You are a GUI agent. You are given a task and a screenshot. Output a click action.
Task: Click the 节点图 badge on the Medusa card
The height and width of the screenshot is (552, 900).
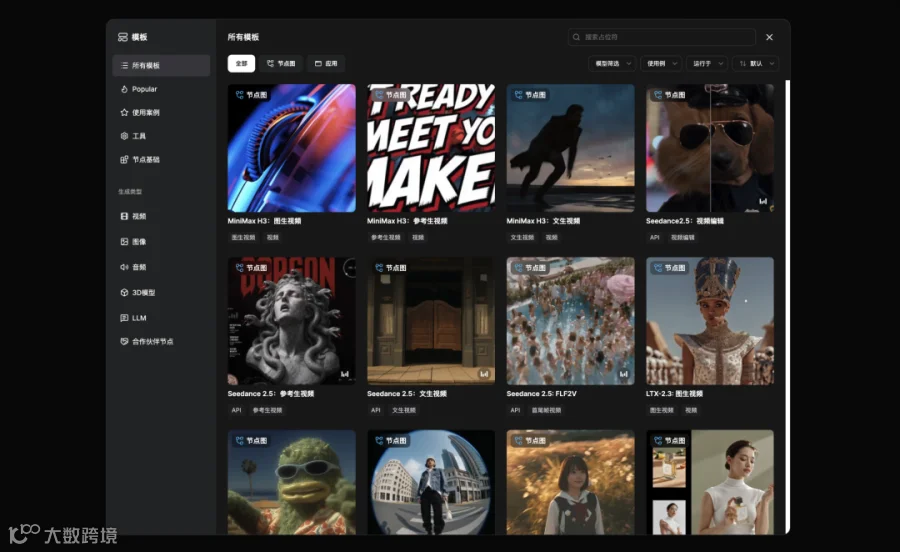[251, 268]
